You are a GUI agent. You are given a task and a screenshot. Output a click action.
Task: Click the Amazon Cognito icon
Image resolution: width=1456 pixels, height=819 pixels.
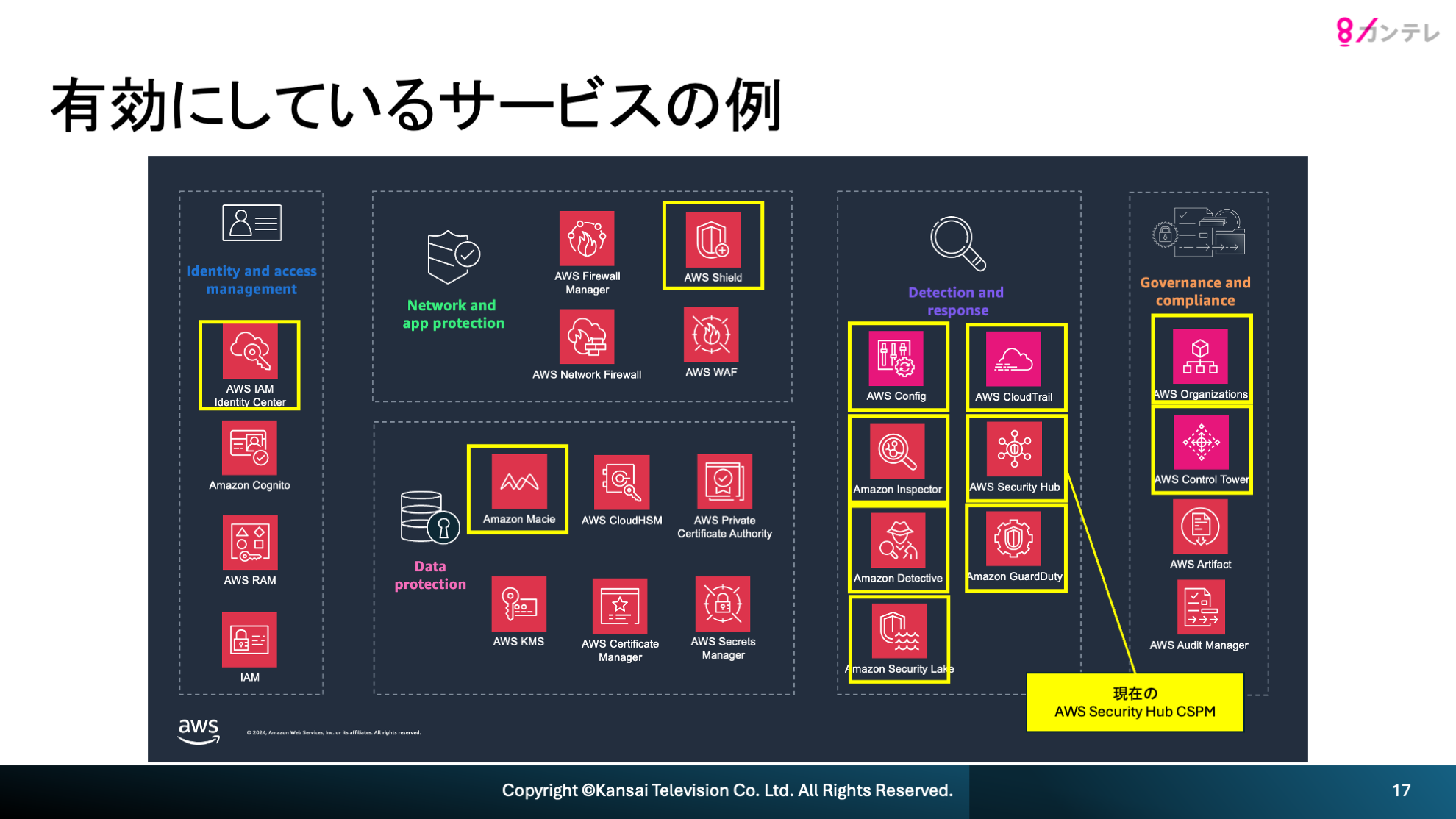coord(249,448)
